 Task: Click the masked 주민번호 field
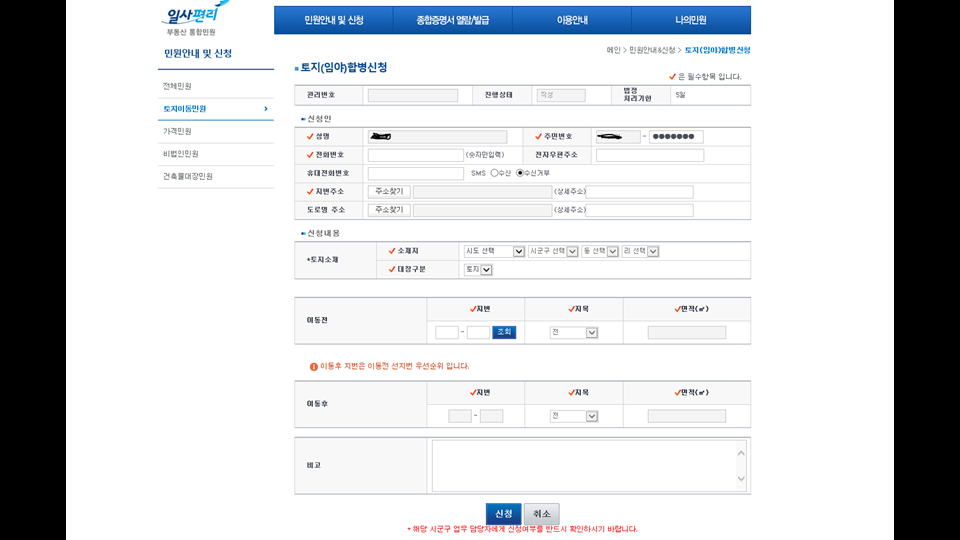(676, 137)
